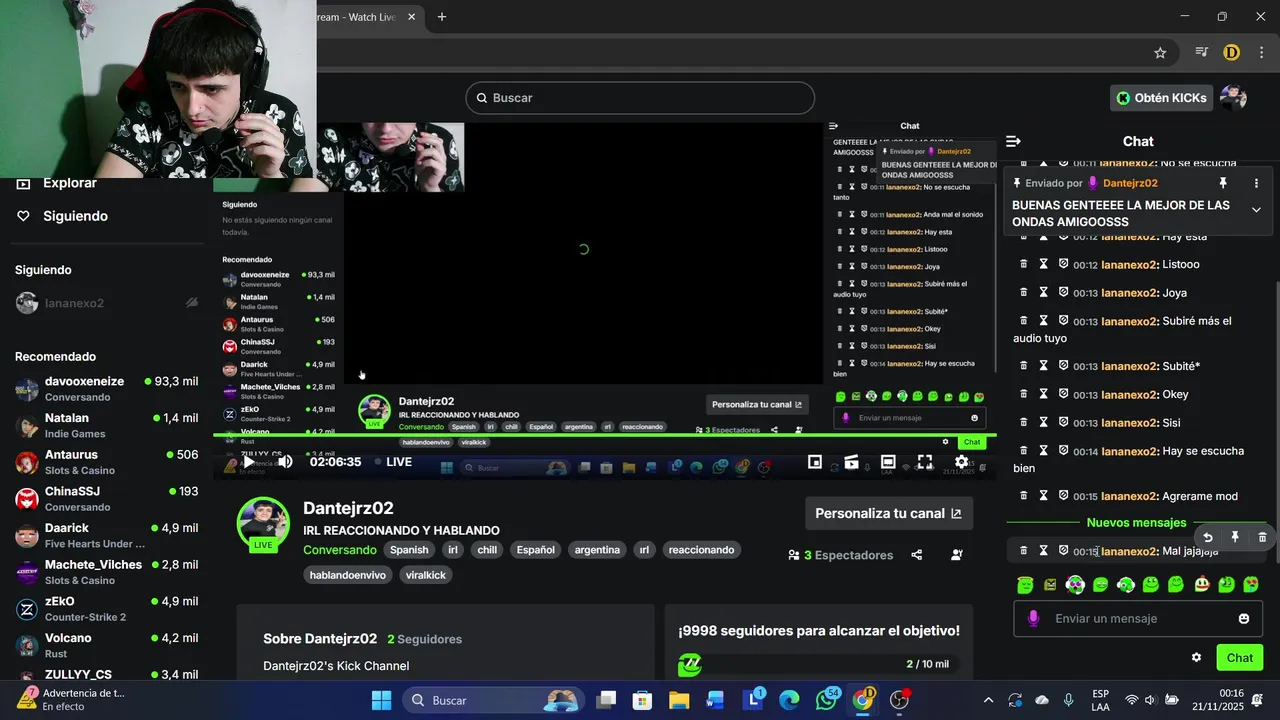The height and width of the screenshot is (720, 1280).
Task: Click the follow user icon
Action: [957, 555]
